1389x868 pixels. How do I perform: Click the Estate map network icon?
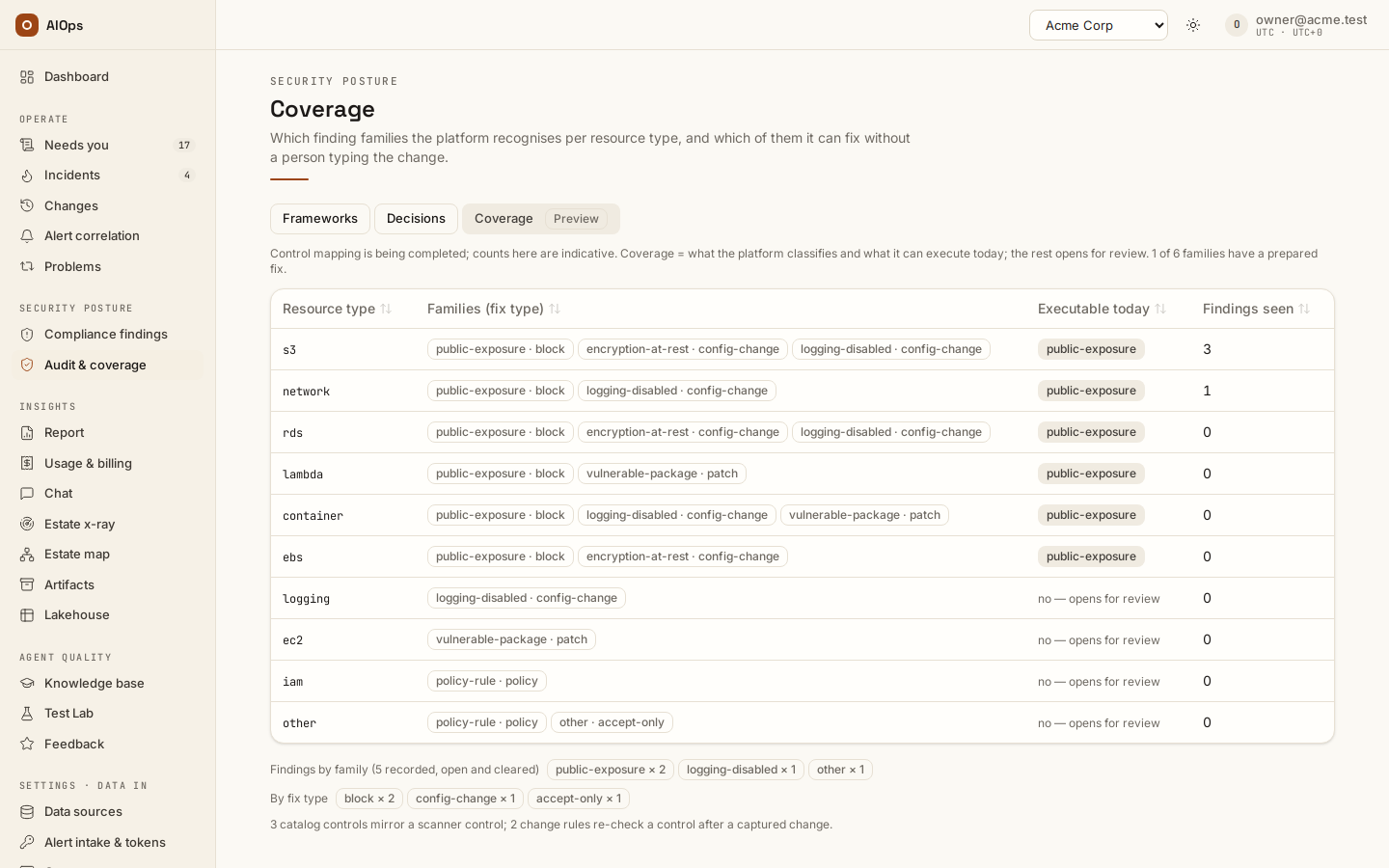click(x=27, y=555)
